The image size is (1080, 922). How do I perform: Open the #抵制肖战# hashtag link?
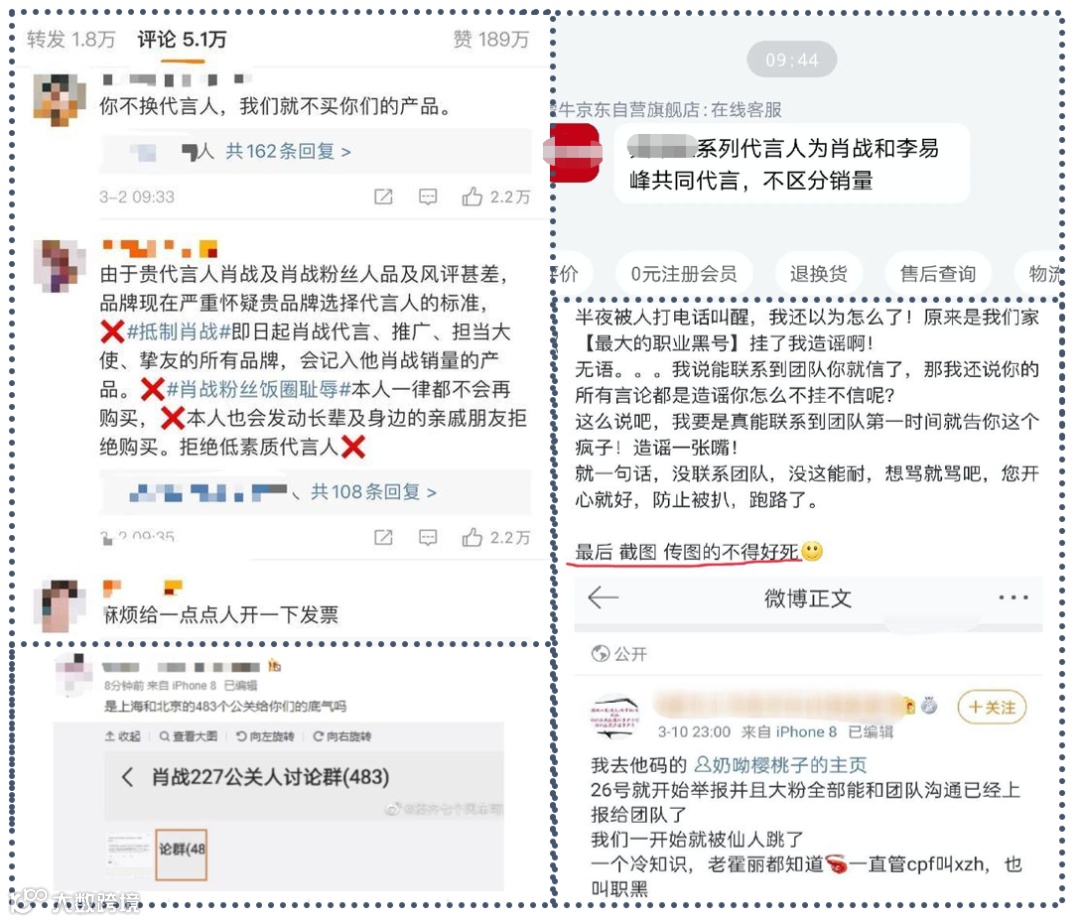pos(179,332)
